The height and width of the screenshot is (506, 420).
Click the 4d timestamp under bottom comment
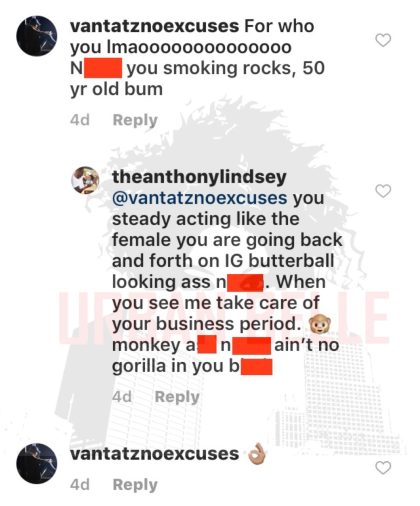pos(80,485)
